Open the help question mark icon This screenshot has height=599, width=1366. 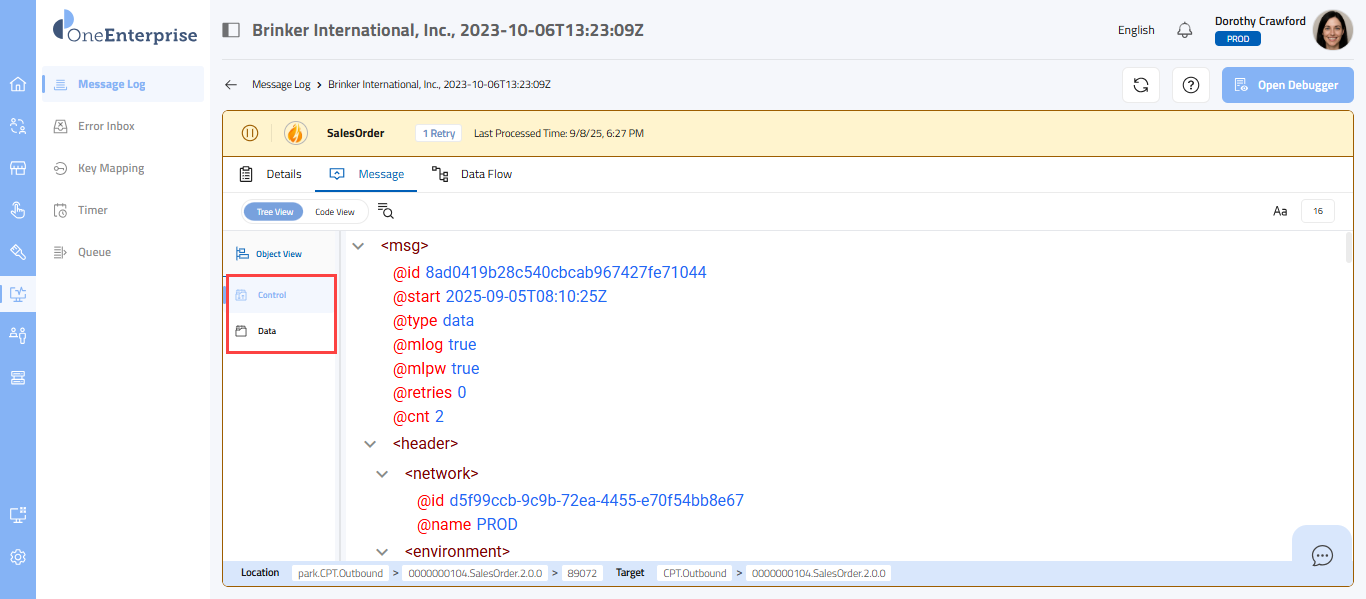(1190, 85)
